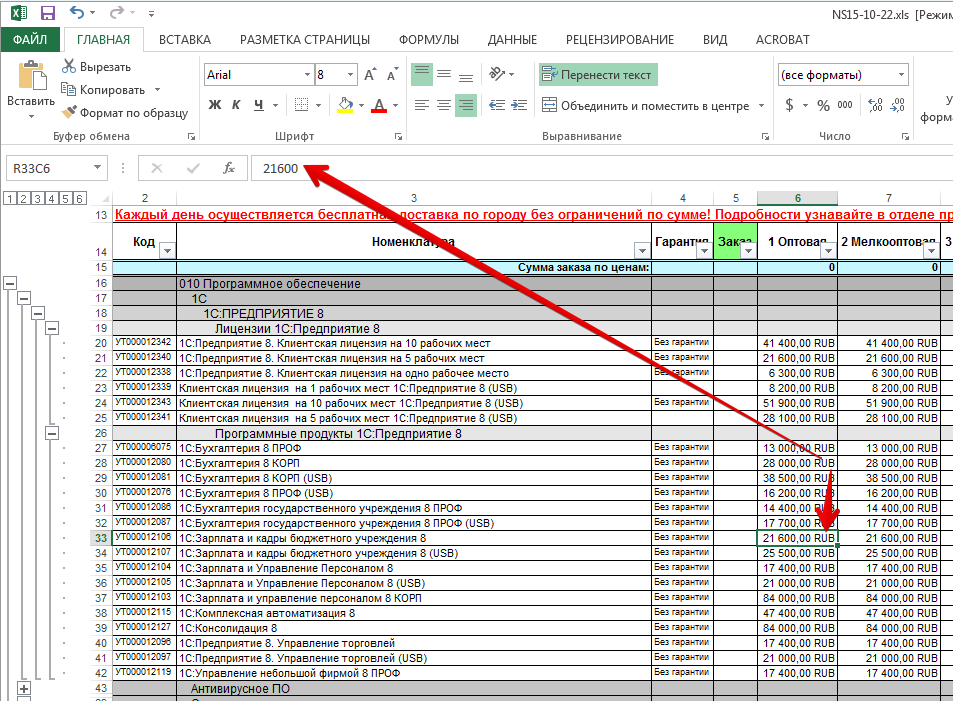Open Число dialog launcher
953x701 pixels.
click(906, 137)
